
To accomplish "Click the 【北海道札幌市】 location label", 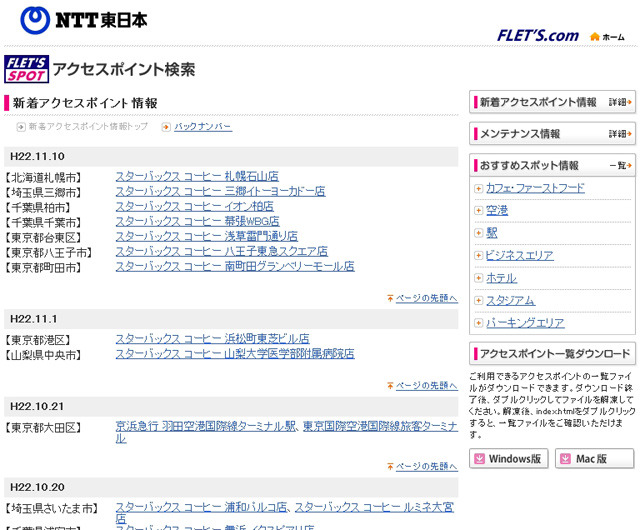I will [x=43, y=178].
